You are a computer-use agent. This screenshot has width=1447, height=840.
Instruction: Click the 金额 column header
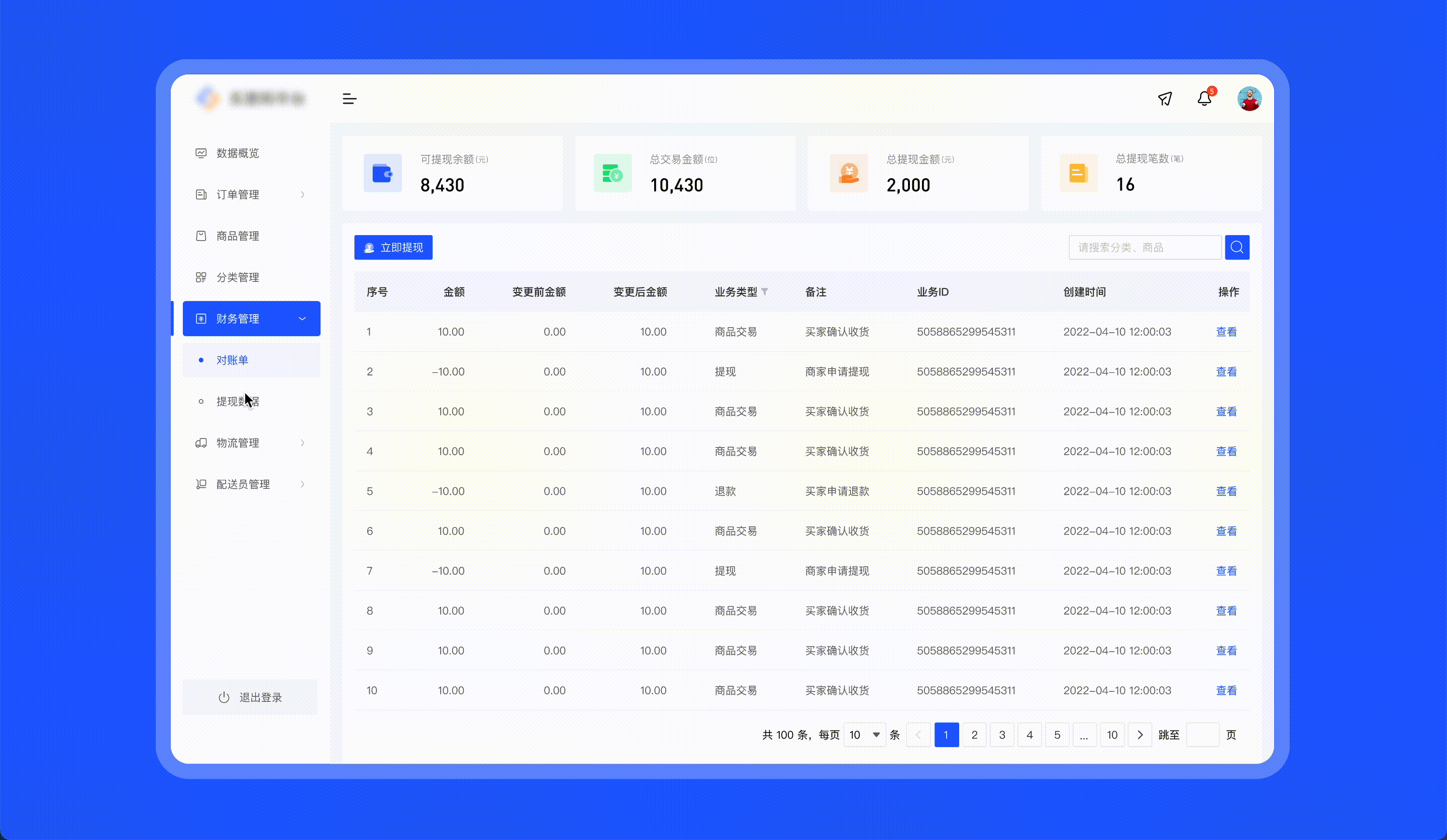click(x=454, y=292)
